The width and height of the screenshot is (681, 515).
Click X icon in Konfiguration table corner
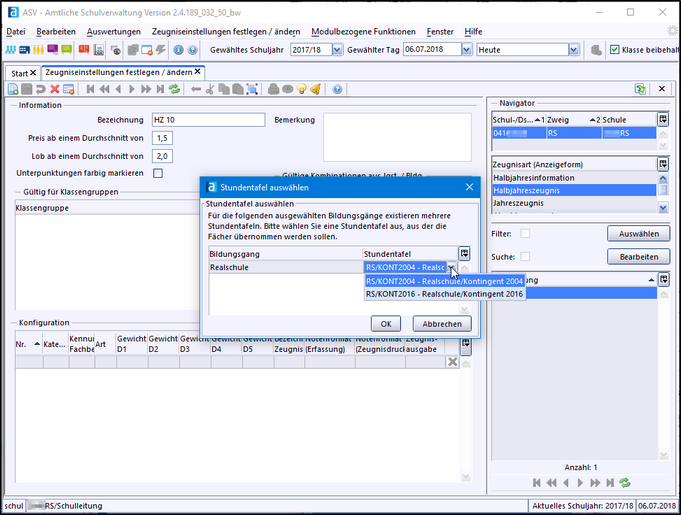pyautogui.click(x=453, y=361)
